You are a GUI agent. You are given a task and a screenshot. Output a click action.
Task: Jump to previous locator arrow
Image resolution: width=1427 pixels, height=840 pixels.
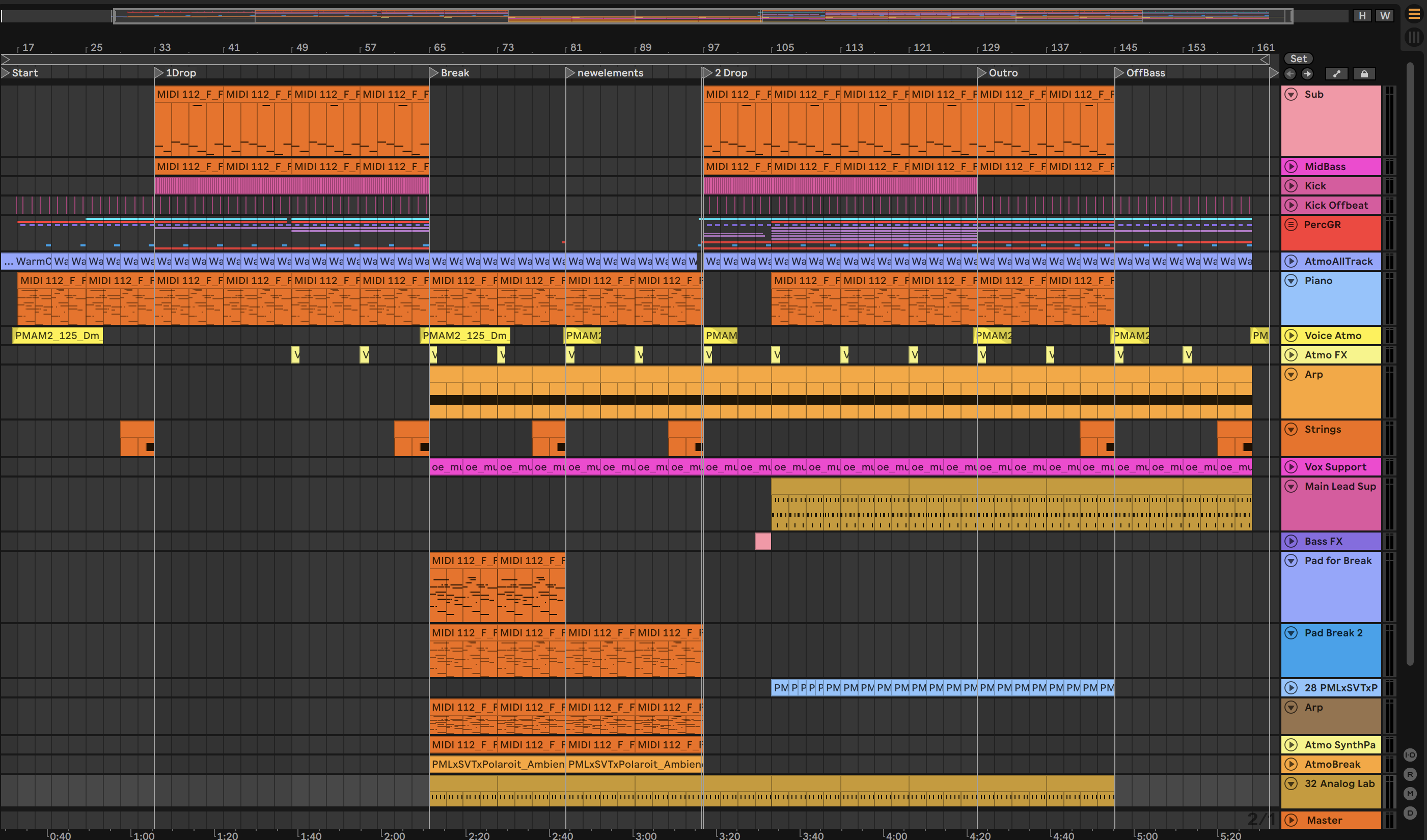[x=1290, y=74]
